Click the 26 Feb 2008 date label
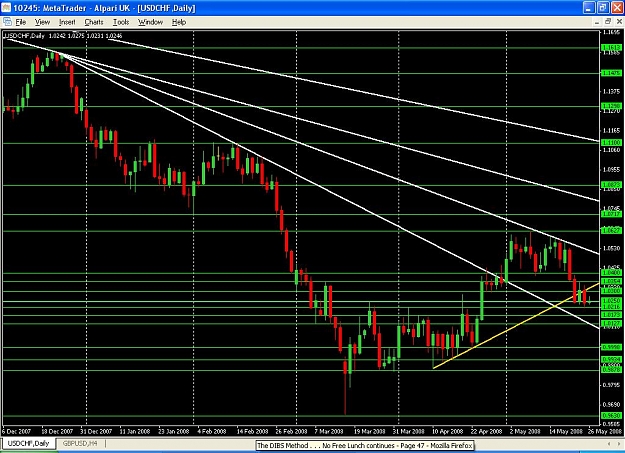The image size is (625, 453). [291, 431]
